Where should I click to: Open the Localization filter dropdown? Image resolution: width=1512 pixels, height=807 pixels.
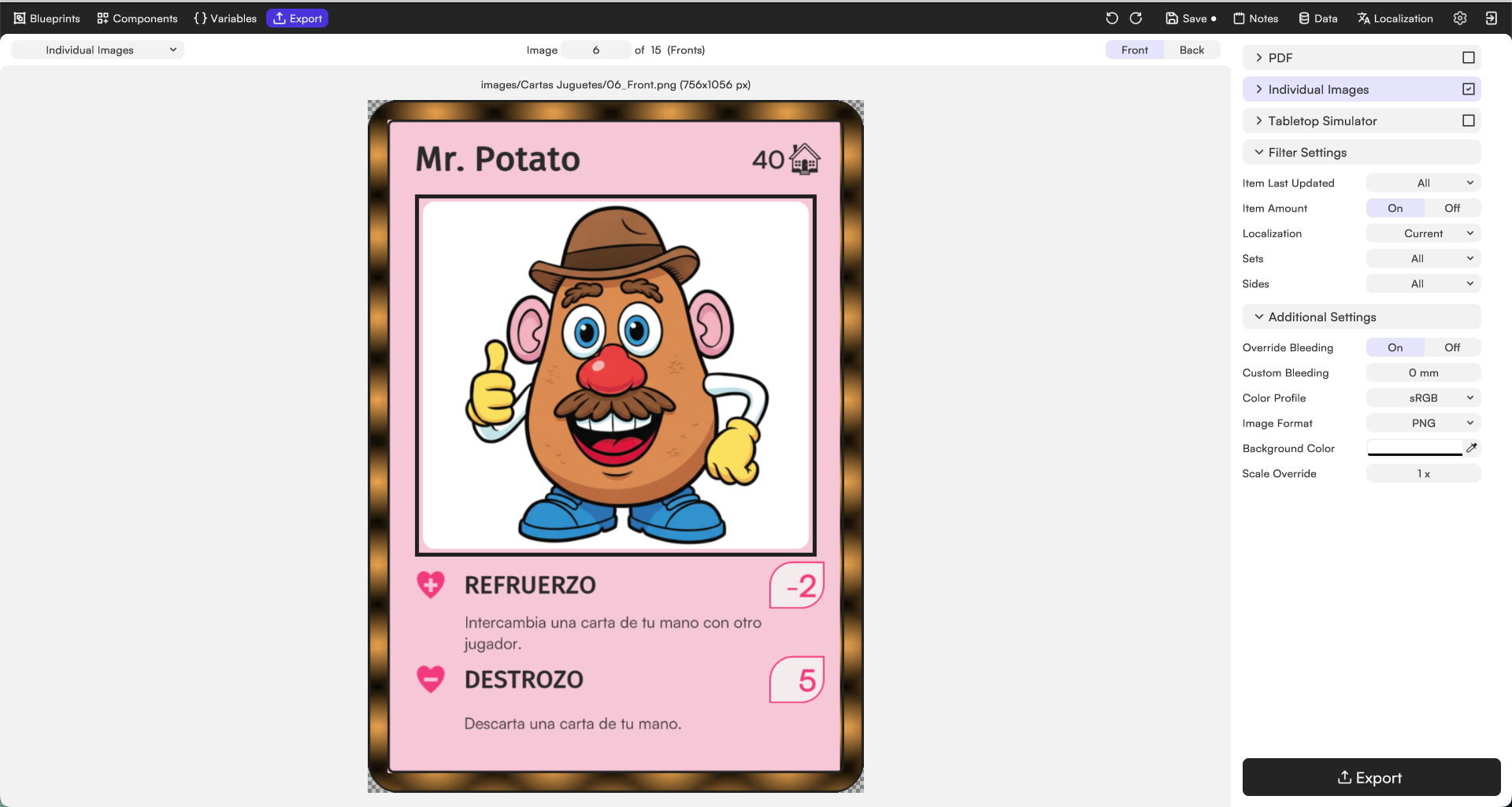click(1424, 233)
